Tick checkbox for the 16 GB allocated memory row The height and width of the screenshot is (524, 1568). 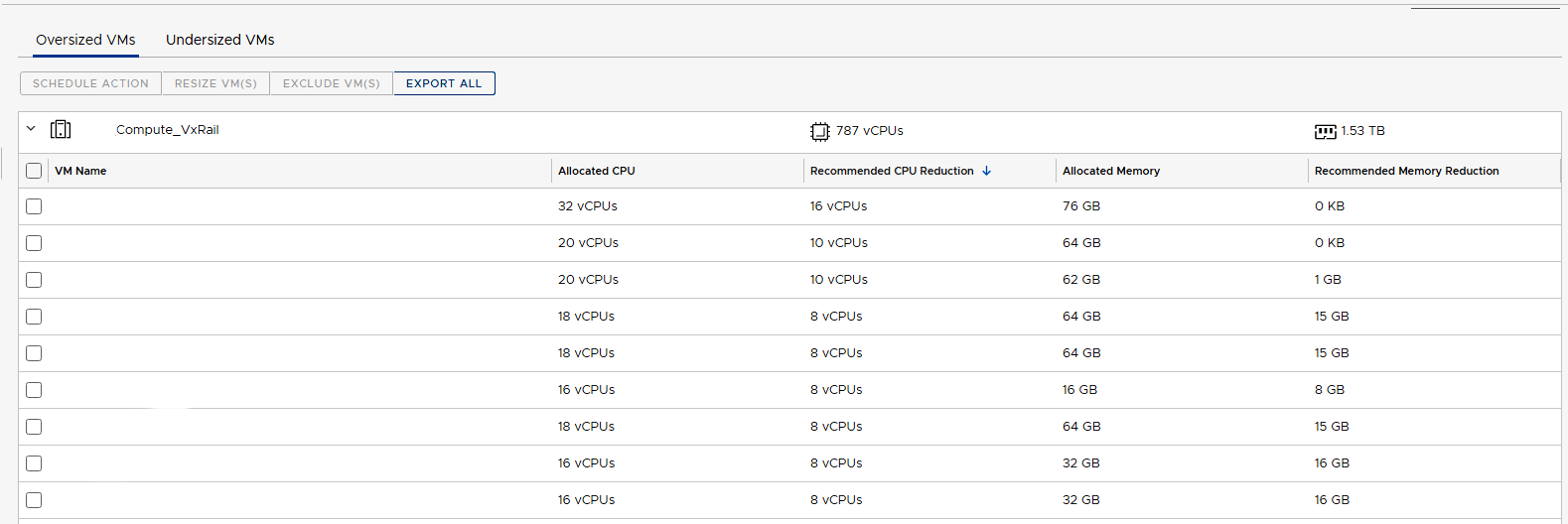[34, 390]
